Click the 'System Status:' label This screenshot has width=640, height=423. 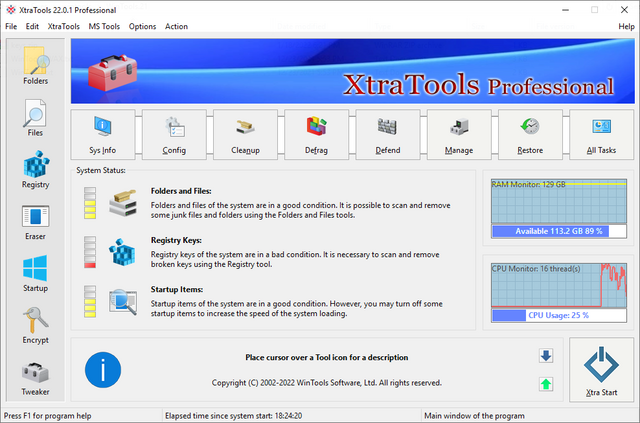click(x=101, y=170)
